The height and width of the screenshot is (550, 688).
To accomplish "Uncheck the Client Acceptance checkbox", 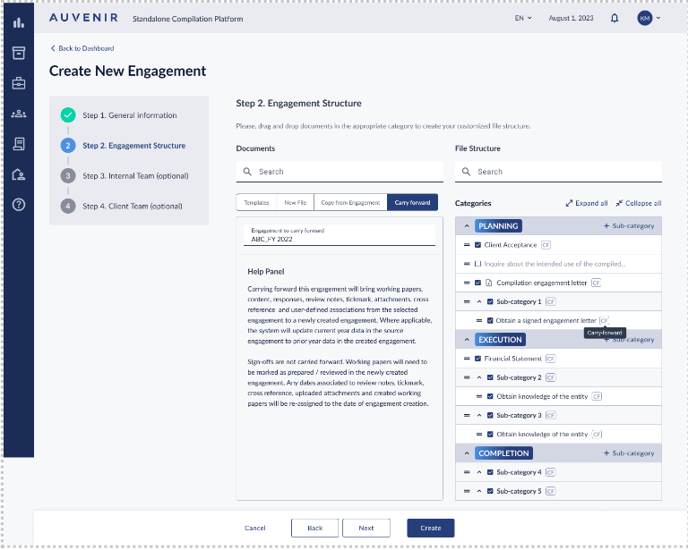I will [479, 245].
